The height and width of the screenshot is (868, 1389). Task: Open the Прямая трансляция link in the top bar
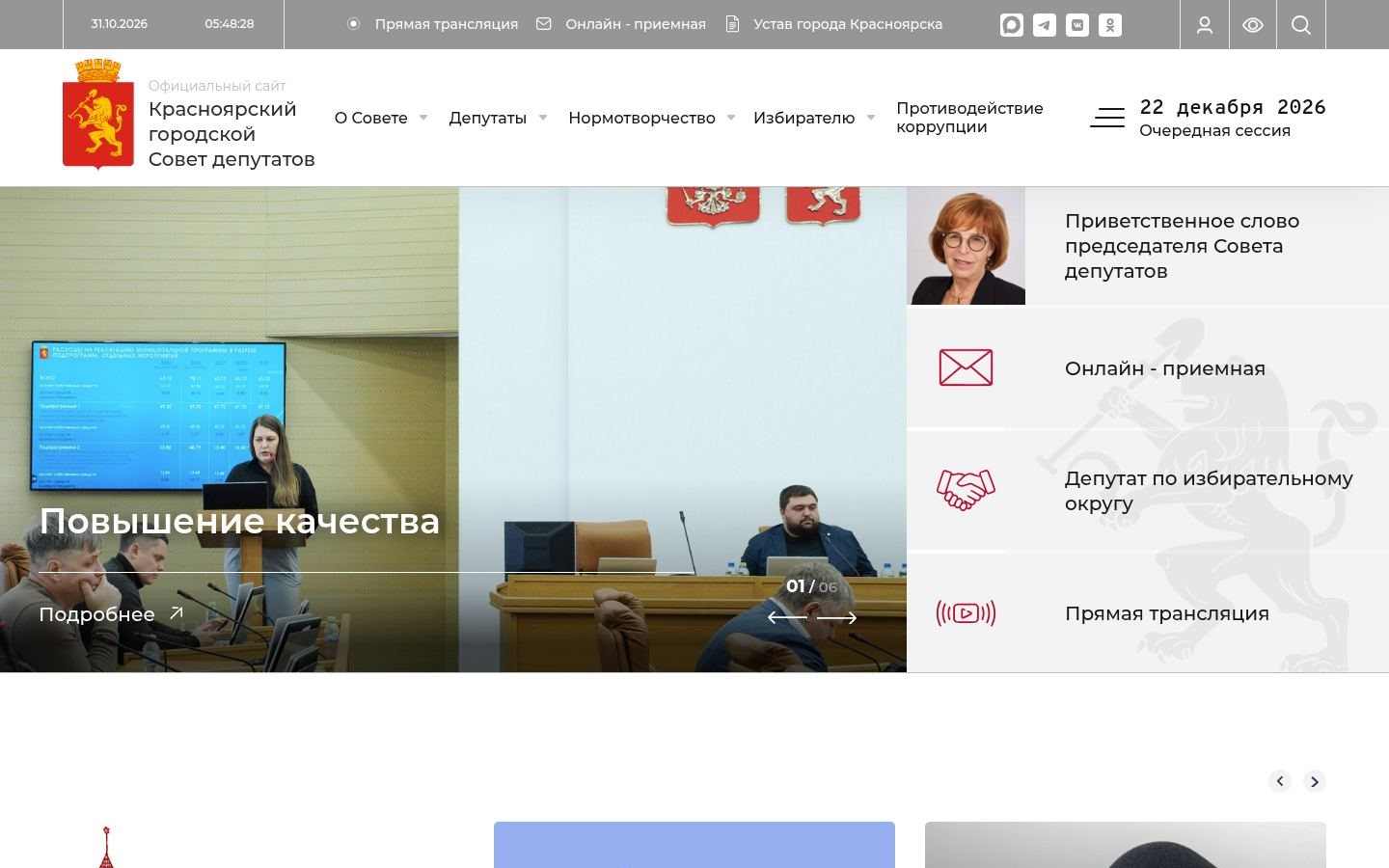447,24
